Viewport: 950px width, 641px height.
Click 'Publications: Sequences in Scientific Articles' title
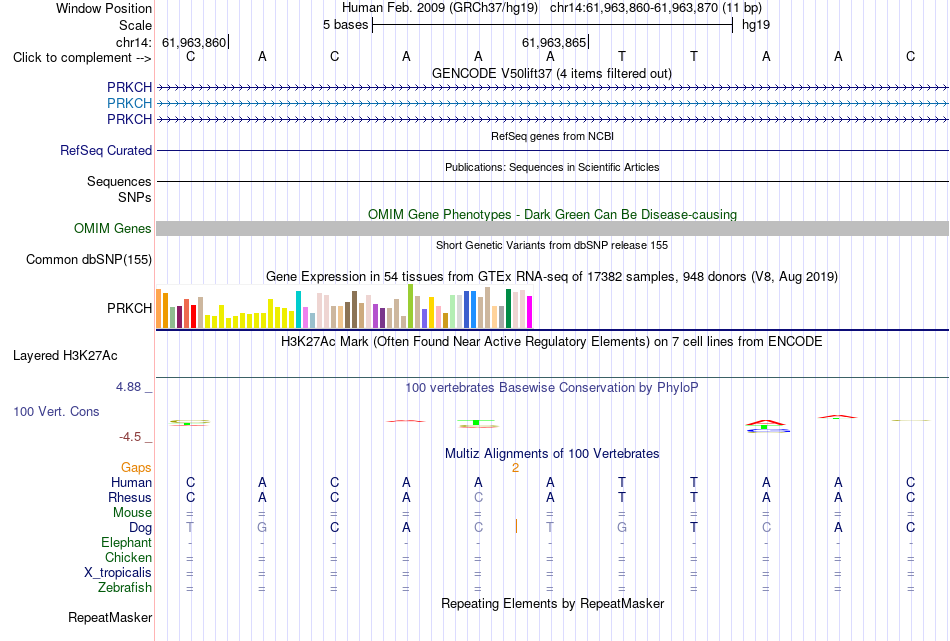point(552,167)
